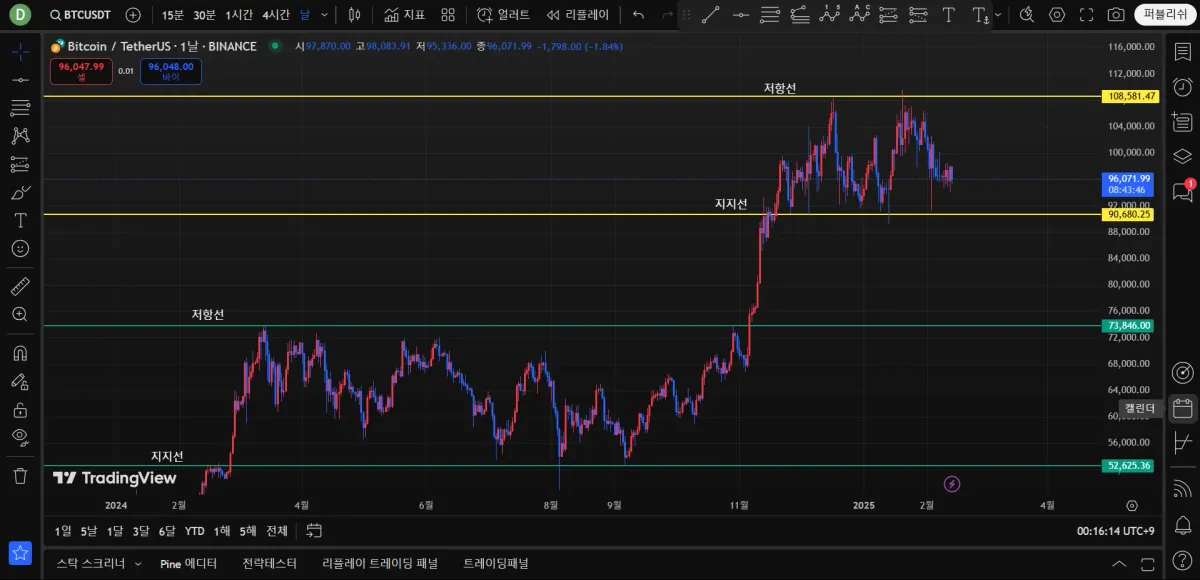The height and width of the screenshot is (580, 1200).
Task: Open chart settings hexagon icon
Action: [1057, 15]
